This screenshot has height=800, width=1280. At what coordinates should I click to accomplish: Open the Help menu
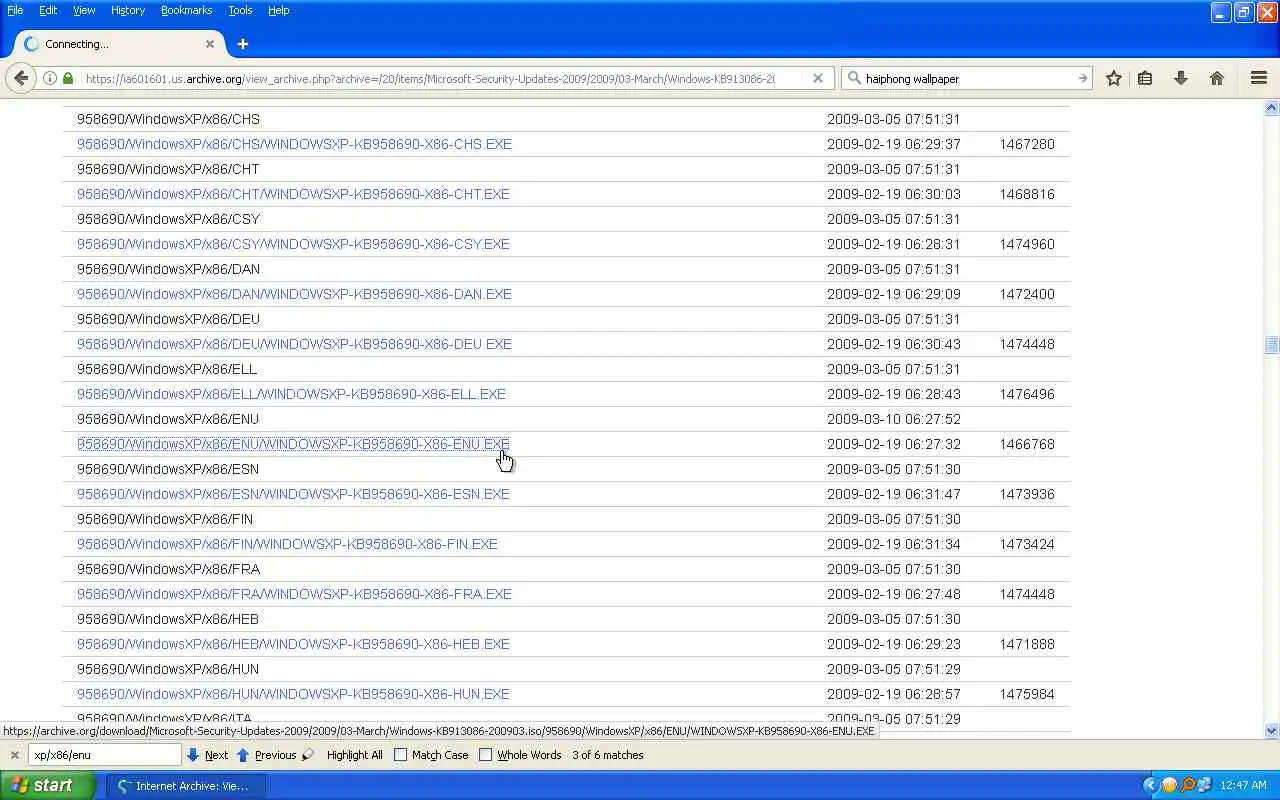pos(278,10)
